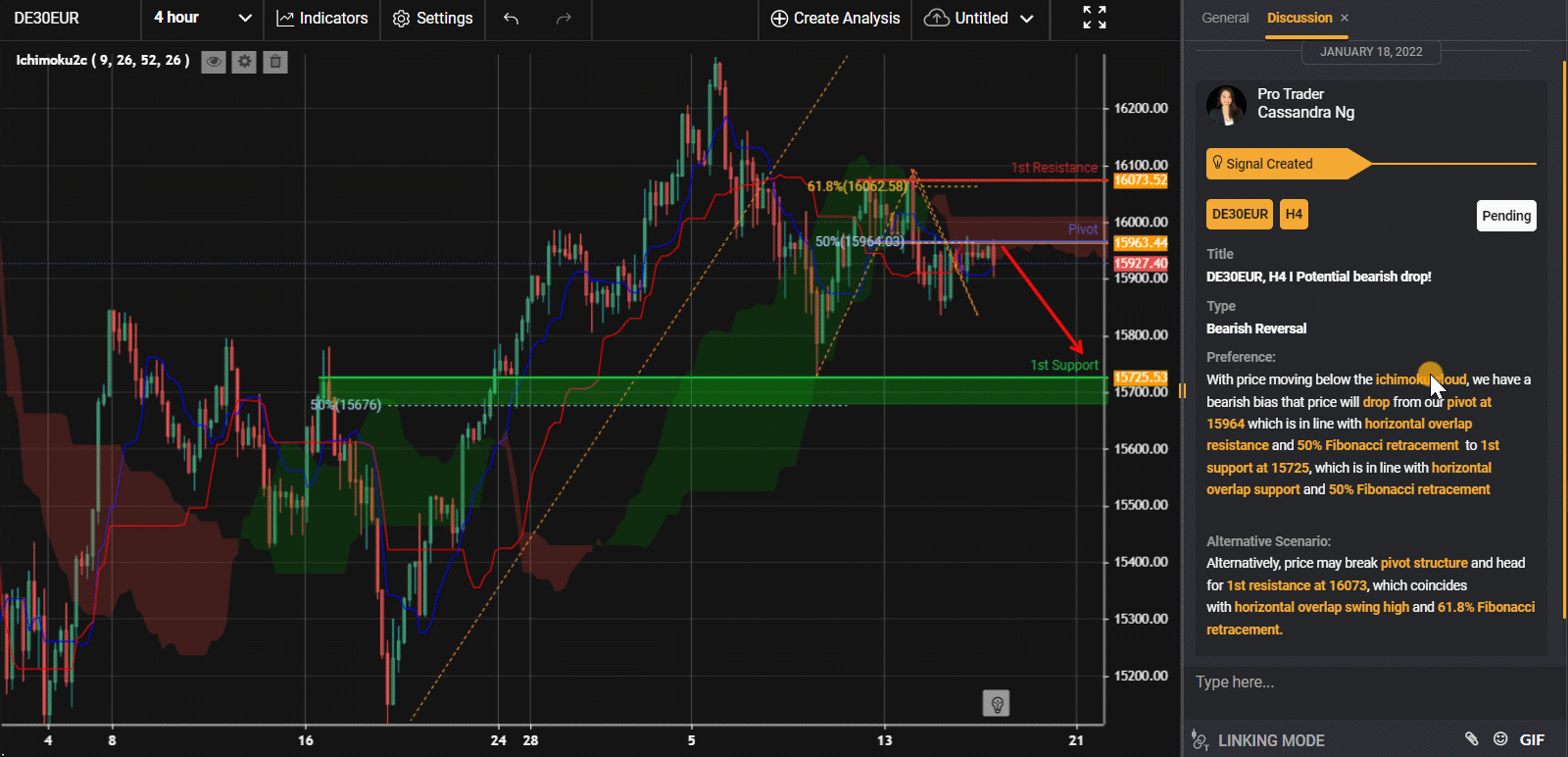Image resolution: width=1568 pixels, height=757 pixels.
Task: Click the H4 timeframe tag
Action: [x=1294, y=214]
